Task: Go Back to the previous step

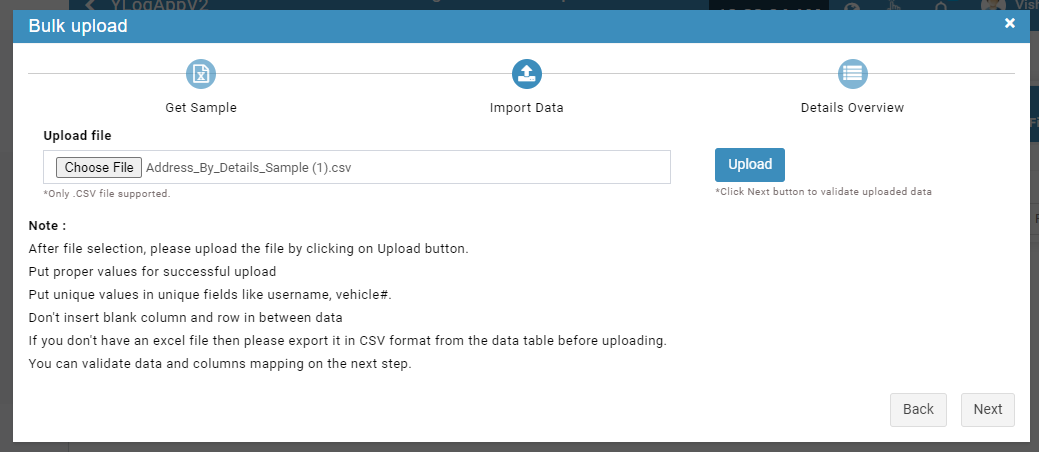Action: [918, 410]
